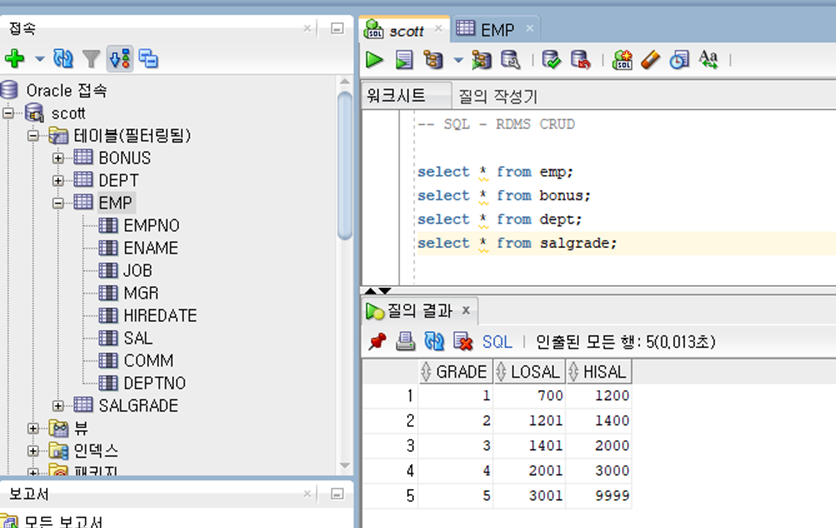Refresh the query results
The width and height of the screenshot is (836, 528).
point(434,341)
